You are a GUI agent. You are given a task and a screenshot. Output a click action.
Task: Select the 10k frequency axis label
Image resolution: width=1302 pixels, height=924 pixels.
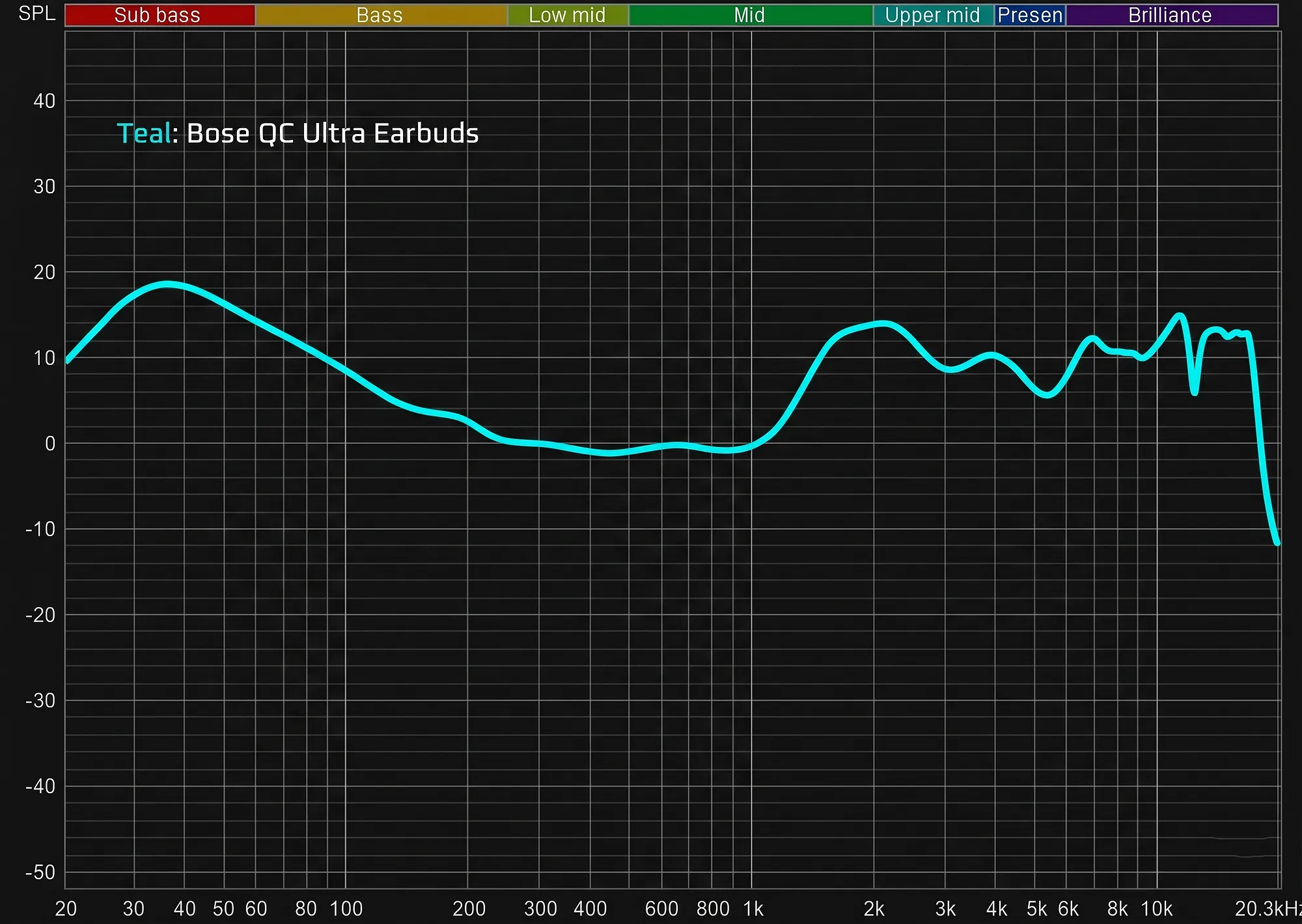coord(1157,908)
